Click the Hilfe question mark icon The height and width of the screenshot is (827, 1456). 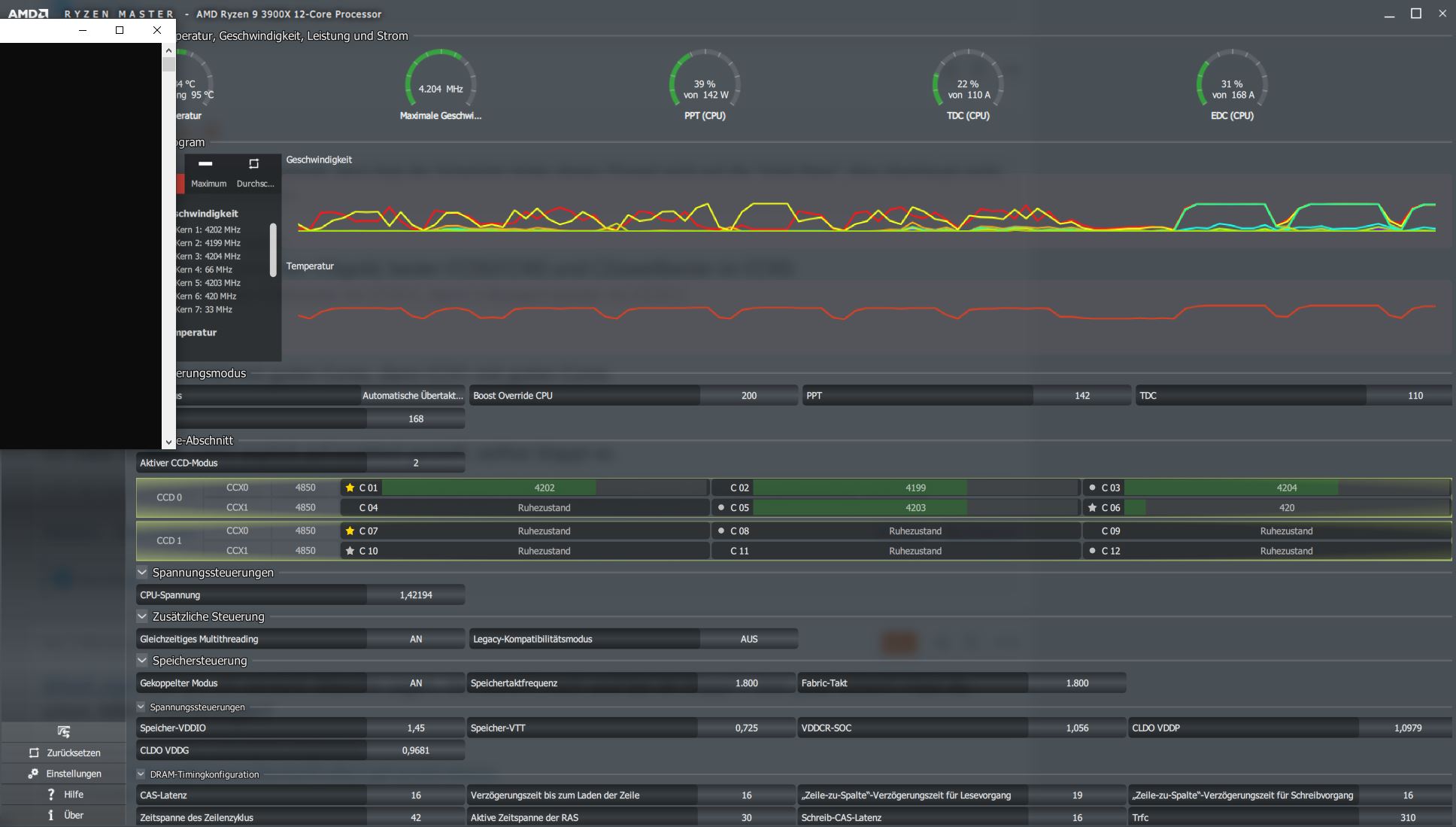pyautogui.click(x=50, y=794)
